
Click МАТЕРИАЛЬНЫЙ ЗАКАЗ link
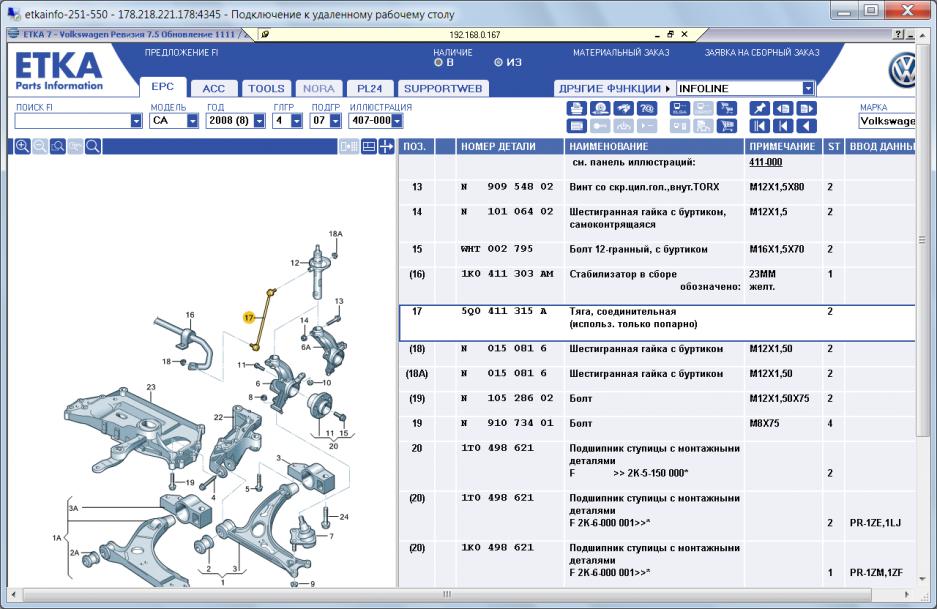pos(621,53)
